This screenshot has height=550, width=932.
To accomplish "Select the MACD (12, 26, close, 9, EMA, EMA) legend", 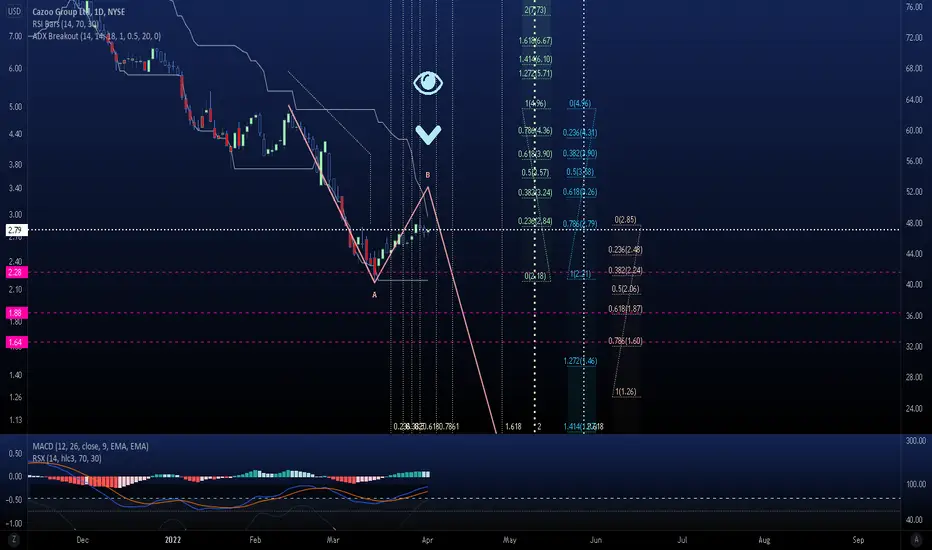I will click(x=90, y=446).
